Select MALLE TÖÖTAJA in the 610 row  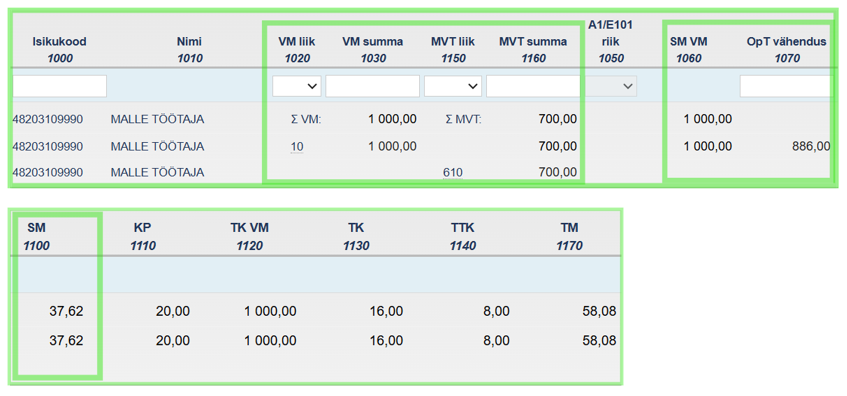click(157, 173)
